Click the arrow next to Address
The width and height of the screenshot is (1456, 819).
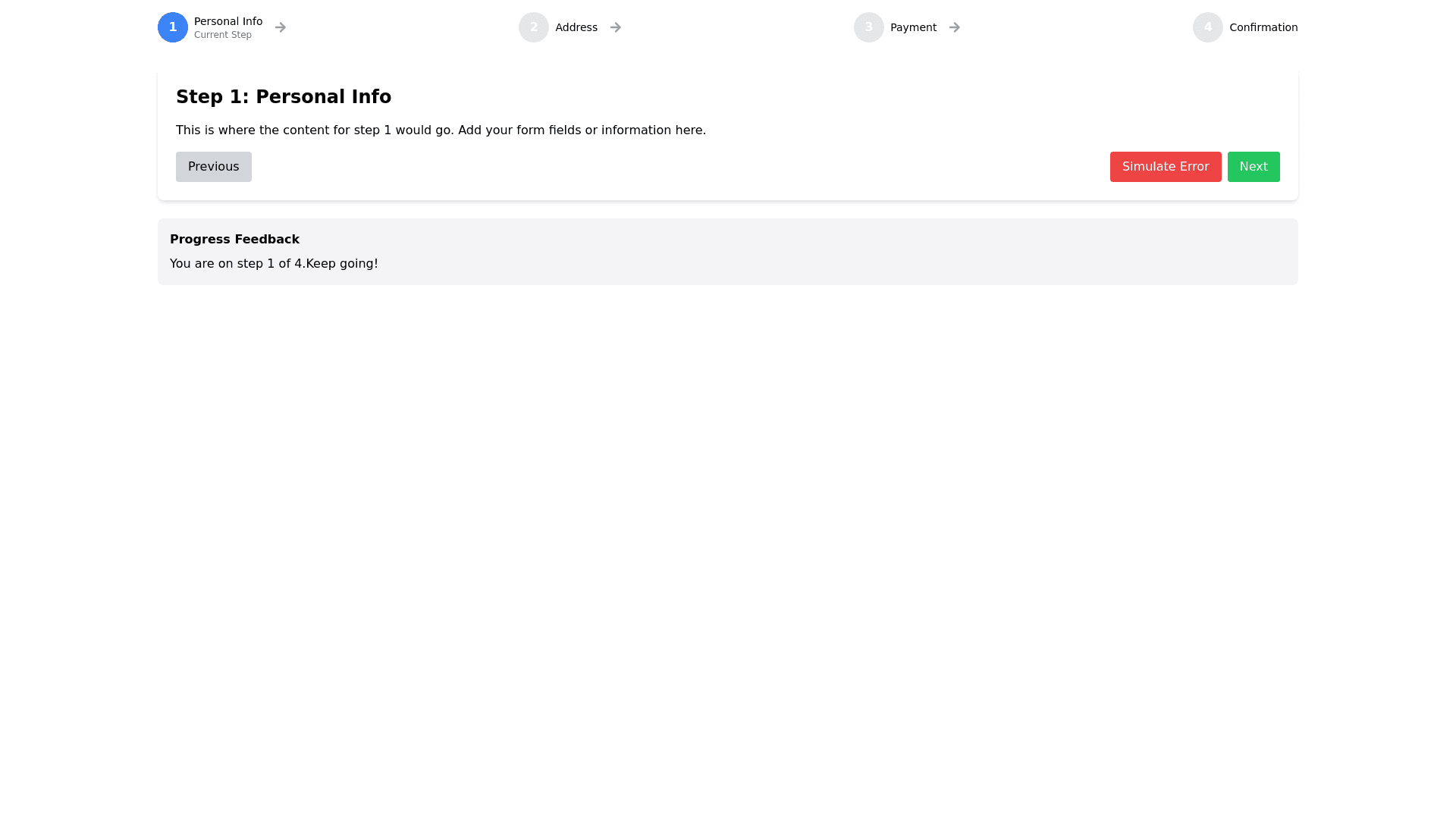pyautogui.click(x=616, y=27)
